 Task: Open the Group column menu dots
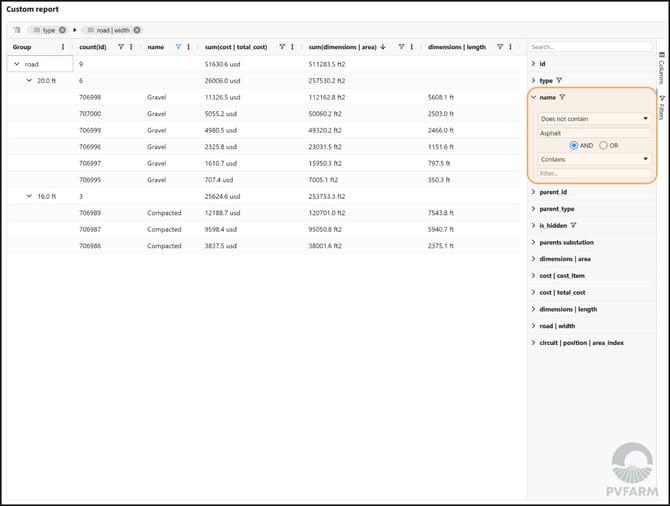click(x=63, y=47)
